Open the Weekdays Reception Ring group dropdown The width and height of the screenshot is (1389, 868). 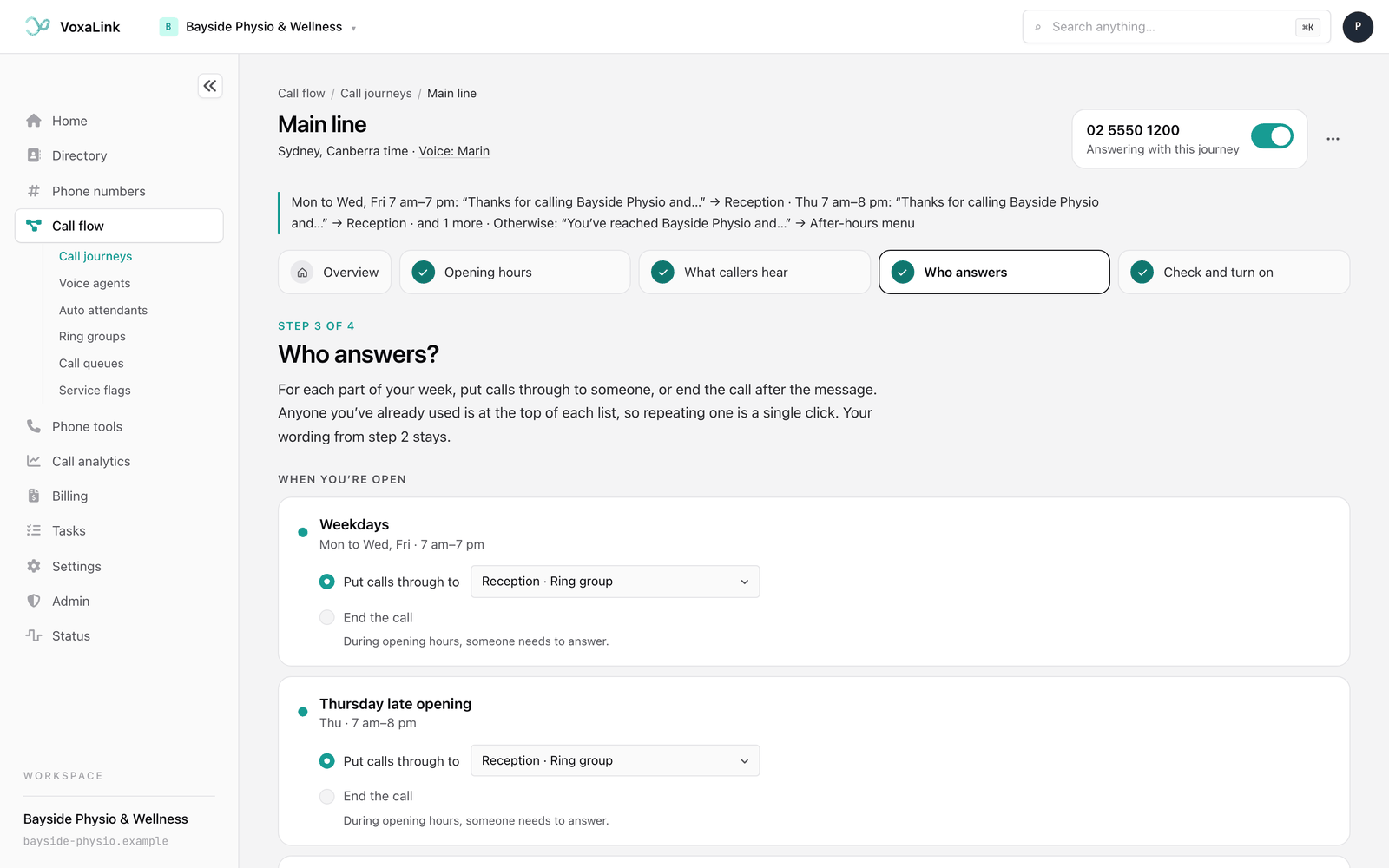click(615, 582)
